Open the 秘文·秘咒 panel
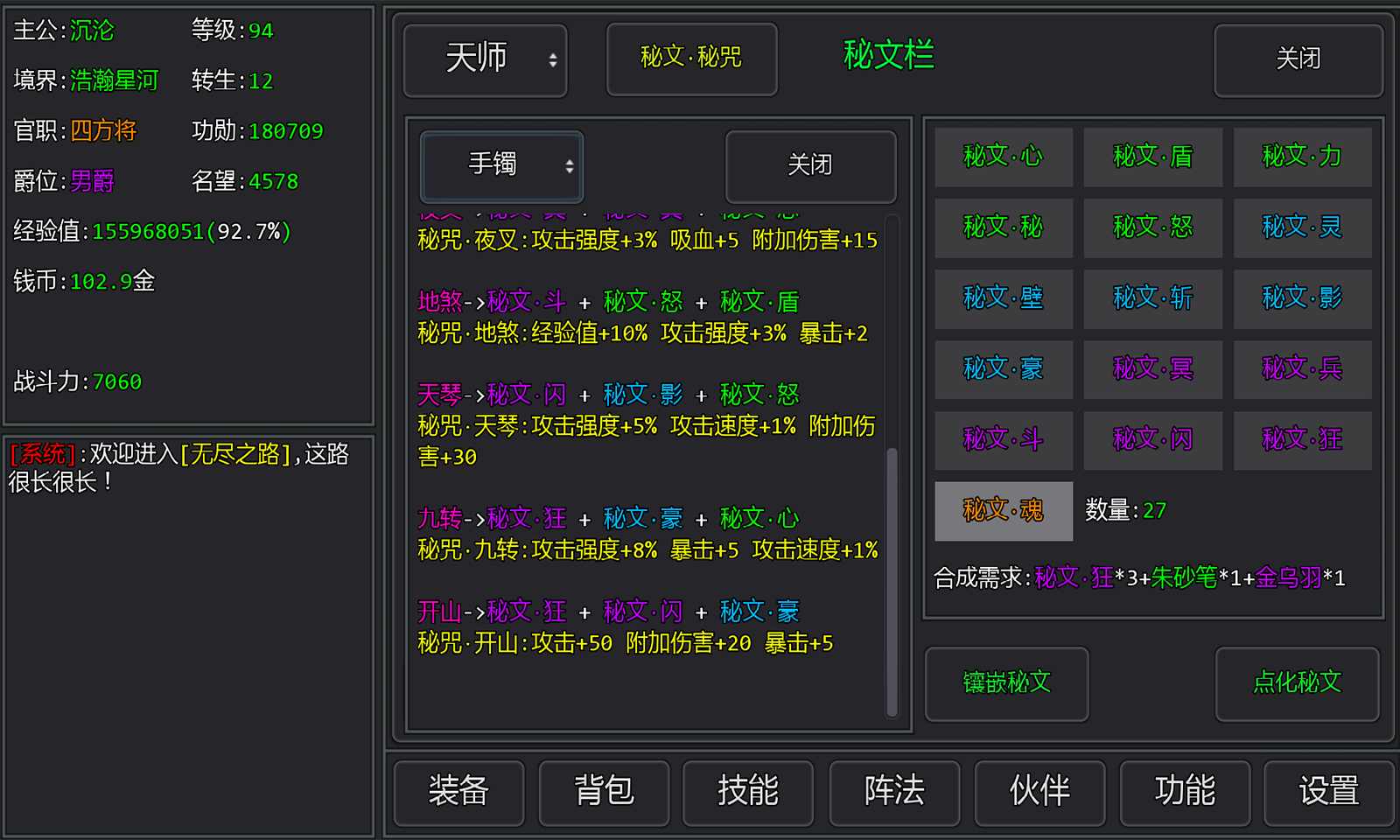The image size is (1400, 840). [x=691, y=59]
